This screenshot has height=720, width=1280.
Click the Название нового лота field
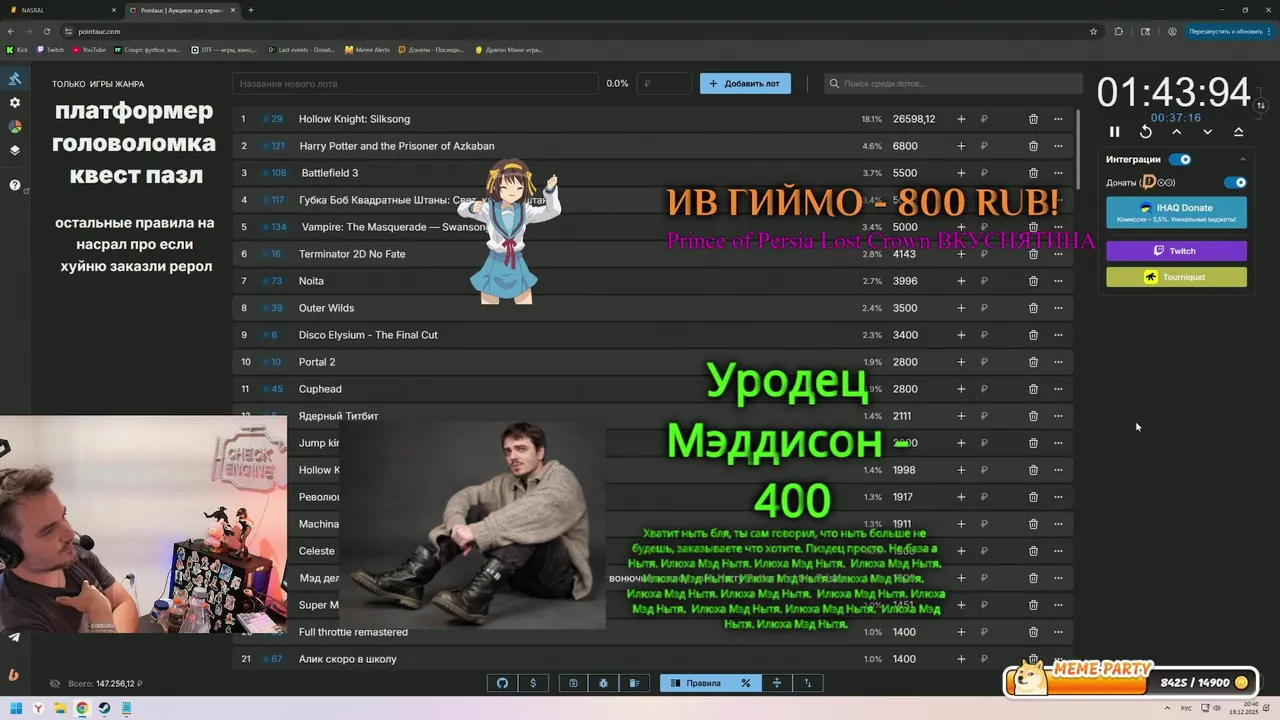click(x=415, y=84)
